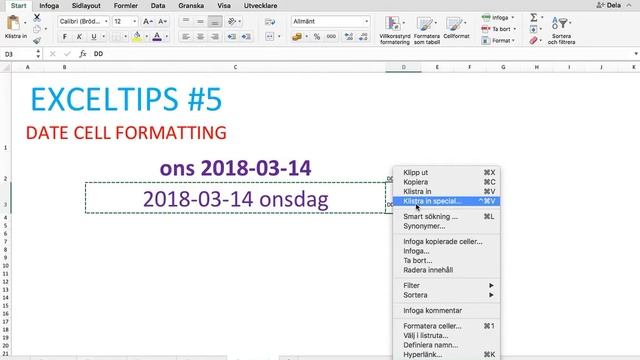The height and width of the screenshot is (360, 640).
Task: Click the currency coins format icon
Action: tap(297, 37)
